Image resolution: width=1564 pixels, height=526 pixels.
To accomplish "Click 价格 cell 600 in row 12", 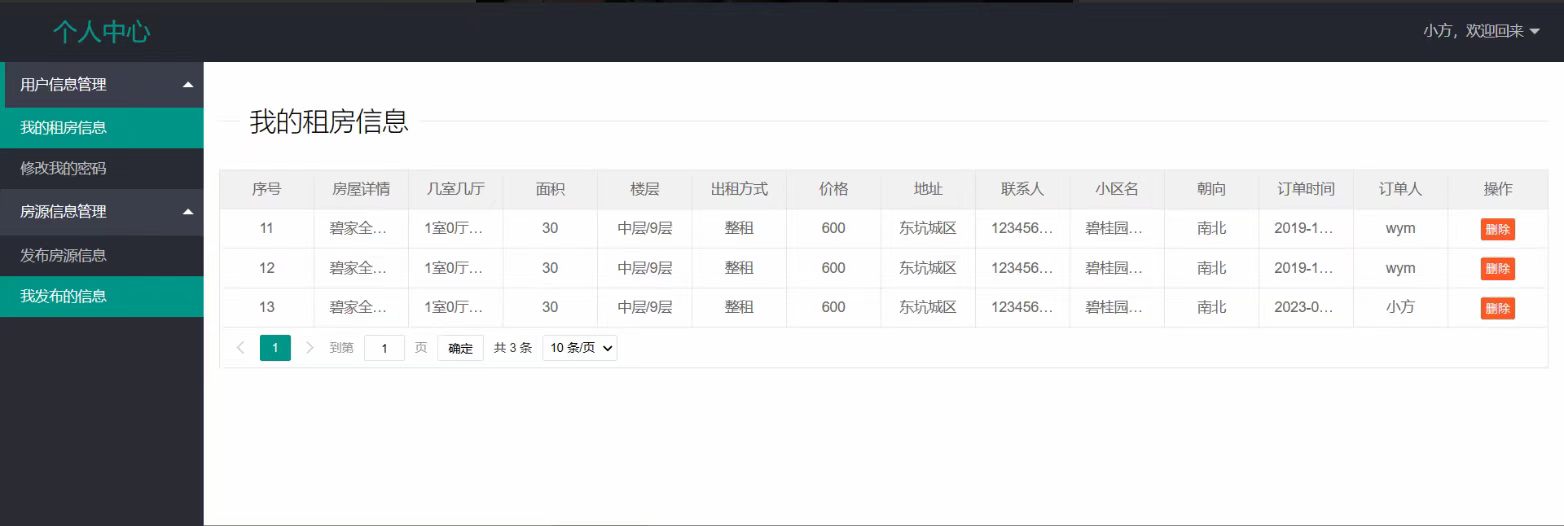I will click(833, 268).
